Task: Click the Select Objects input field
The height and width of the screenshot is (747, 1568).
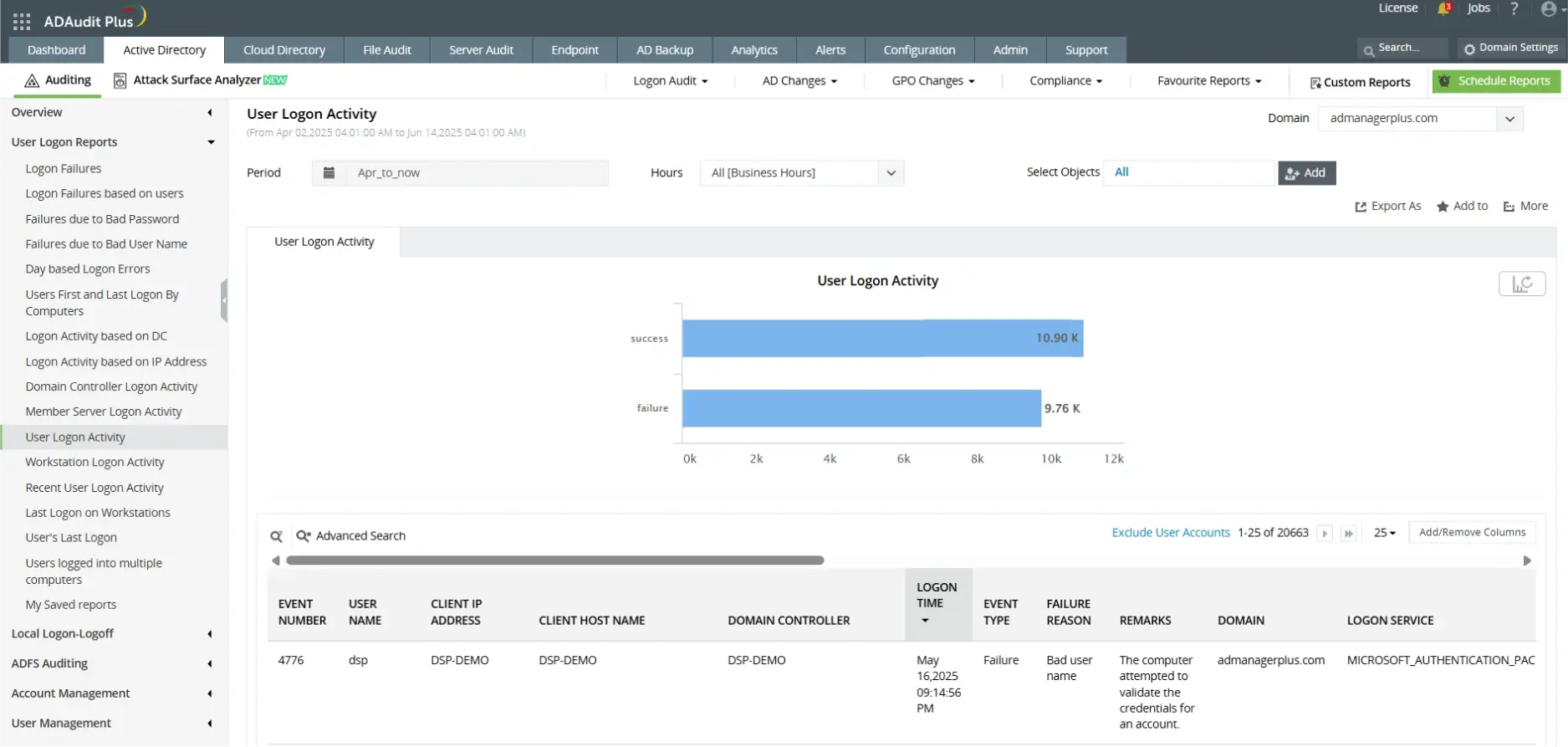Action: click(1188, 172)
